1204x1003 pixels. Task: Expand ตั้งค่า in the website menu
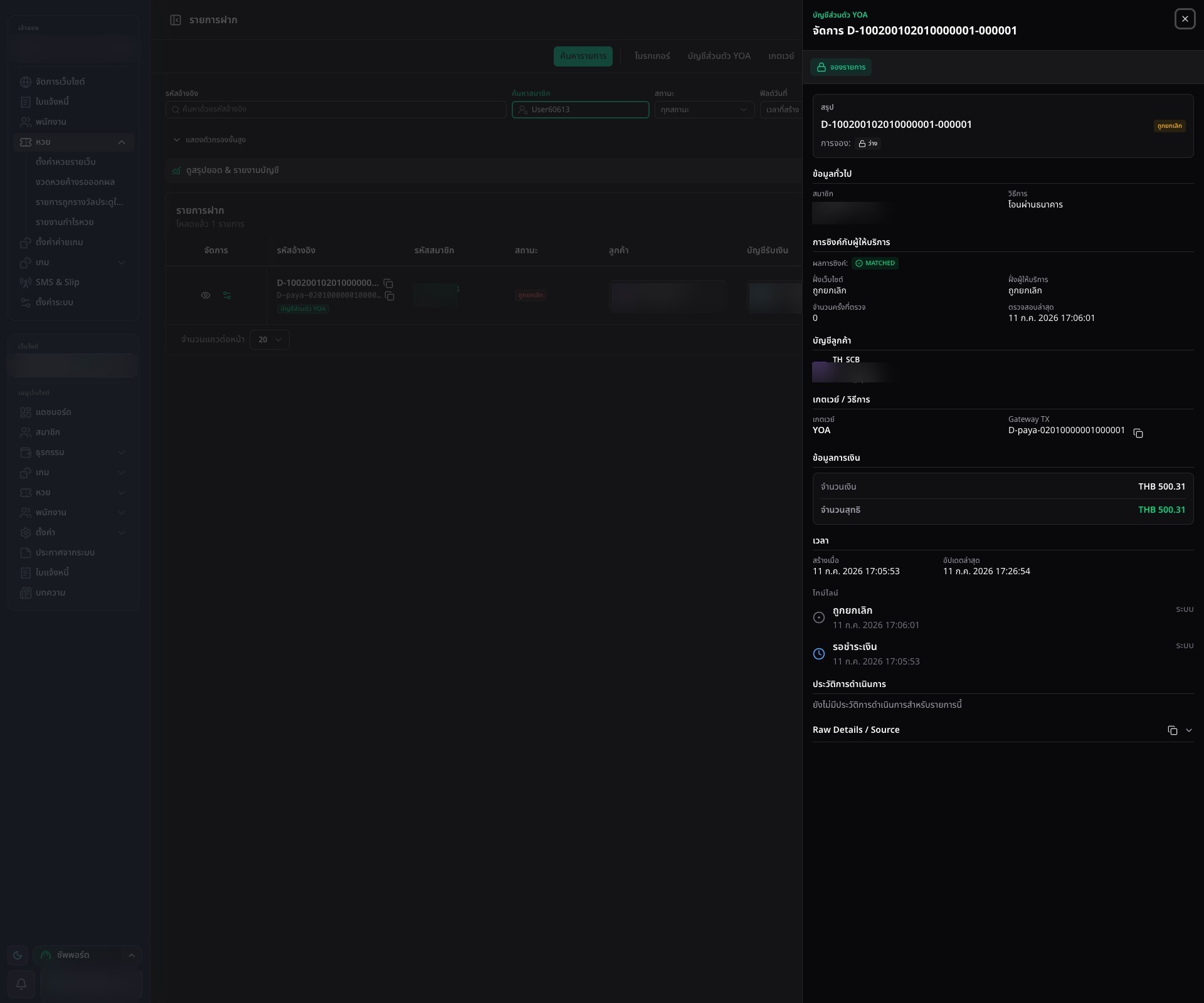tap(73, 533)
